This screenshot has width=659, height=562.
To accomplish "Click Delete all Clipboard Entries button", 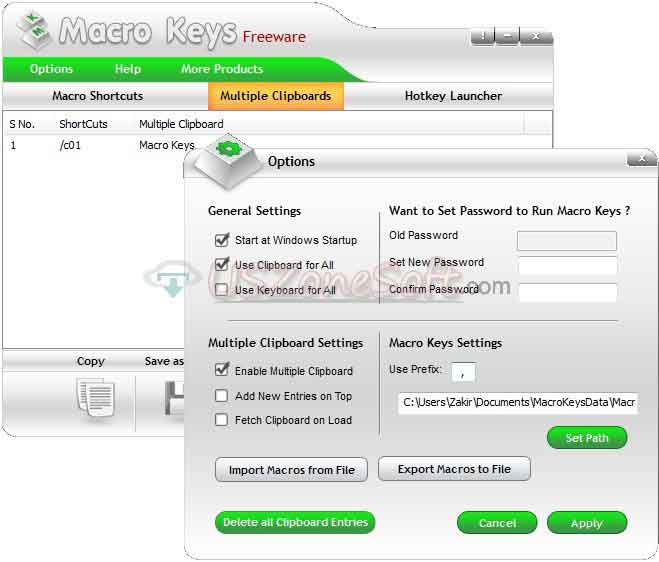I will (295, 522).
